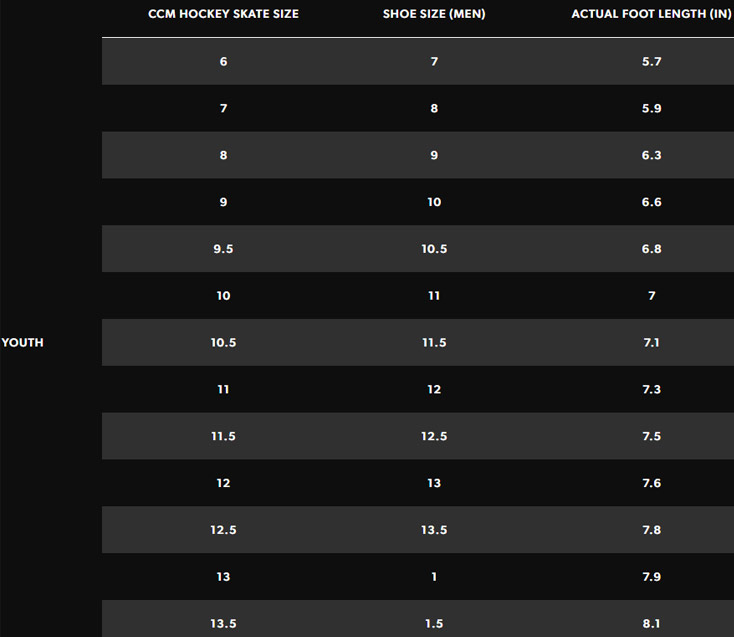Select the YOUTH category label
The height and width of the screenshot is (637, 734).
tap(22, 343)
